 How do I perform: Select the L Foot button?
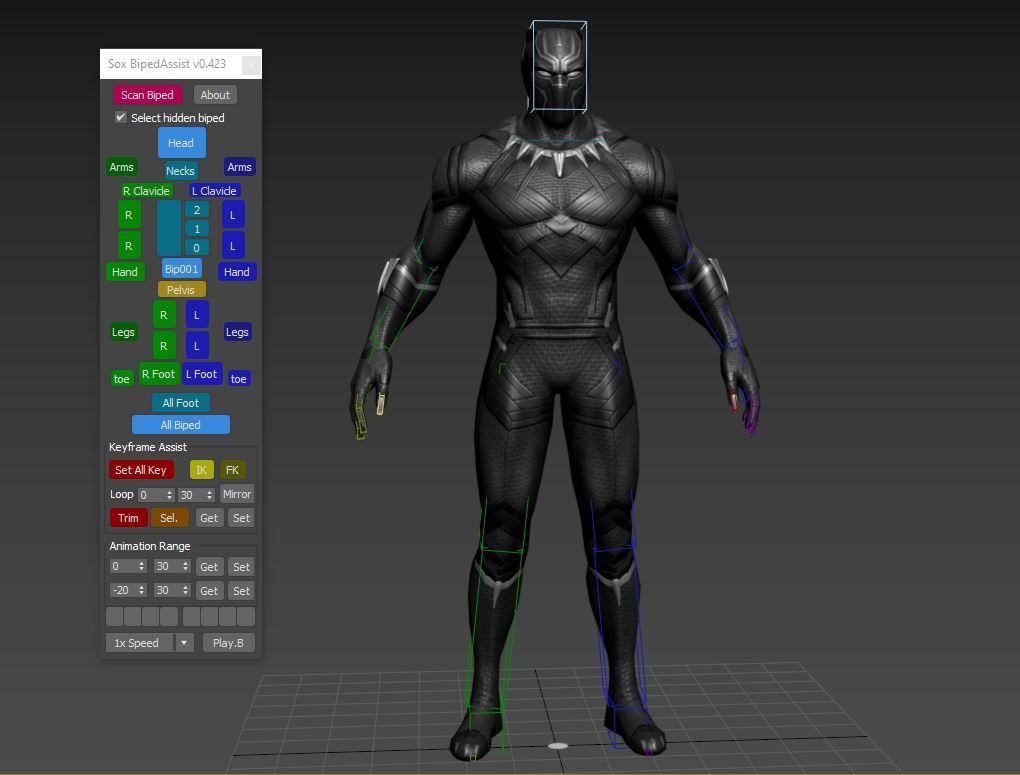202,374
